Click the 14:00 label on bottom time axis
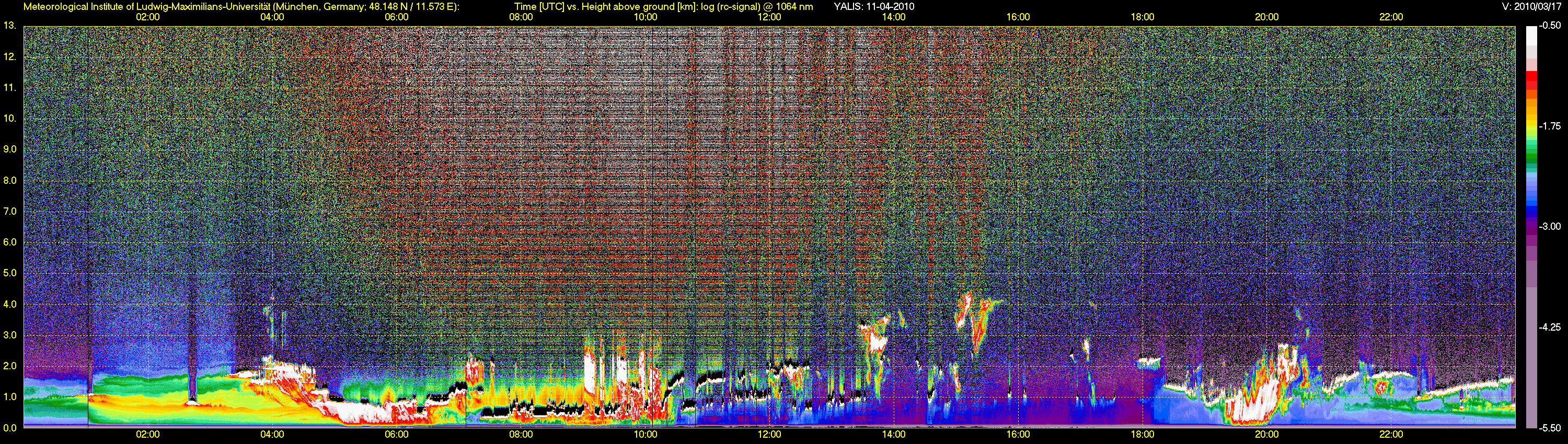This screenshot has height=444, width=1568. tap(894, 434)
